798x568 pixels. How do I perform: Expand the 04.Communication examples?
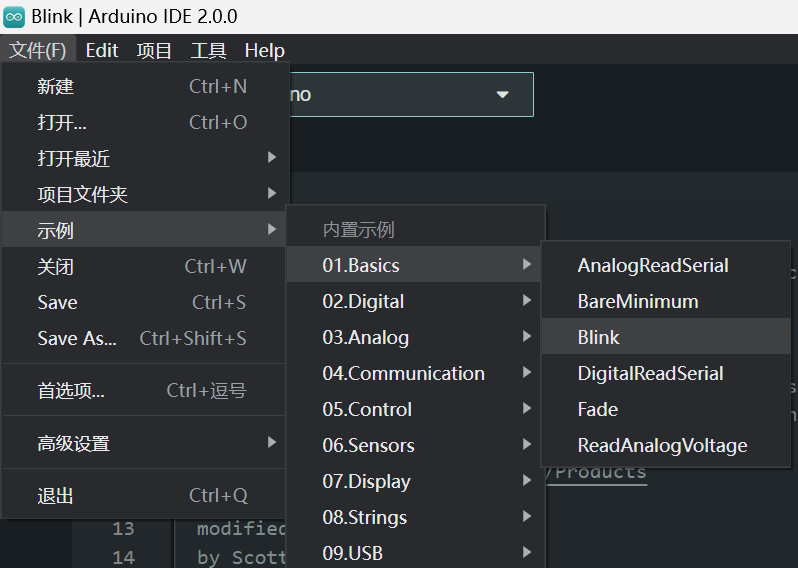414,373
